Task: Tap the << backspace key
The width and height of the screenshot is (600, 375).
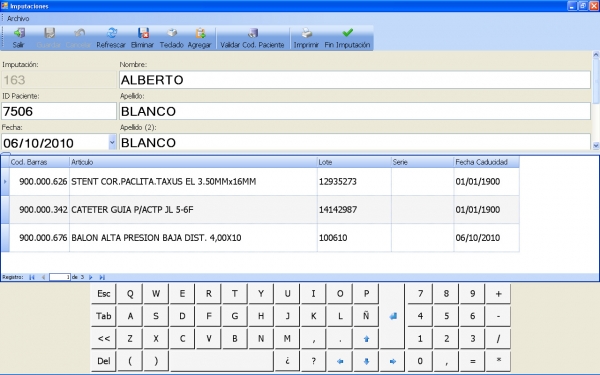Action: (x=104, y=339)
